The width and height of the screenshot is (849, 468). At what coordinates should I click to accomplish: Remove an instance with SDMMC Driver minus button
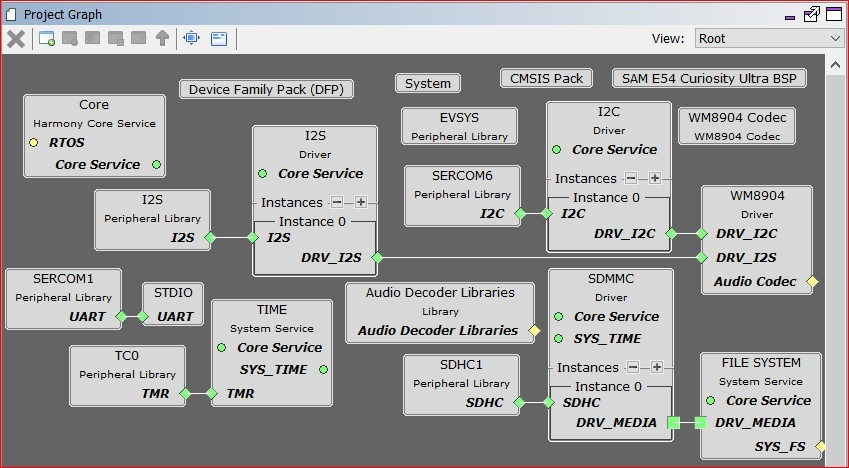point(632,367)
